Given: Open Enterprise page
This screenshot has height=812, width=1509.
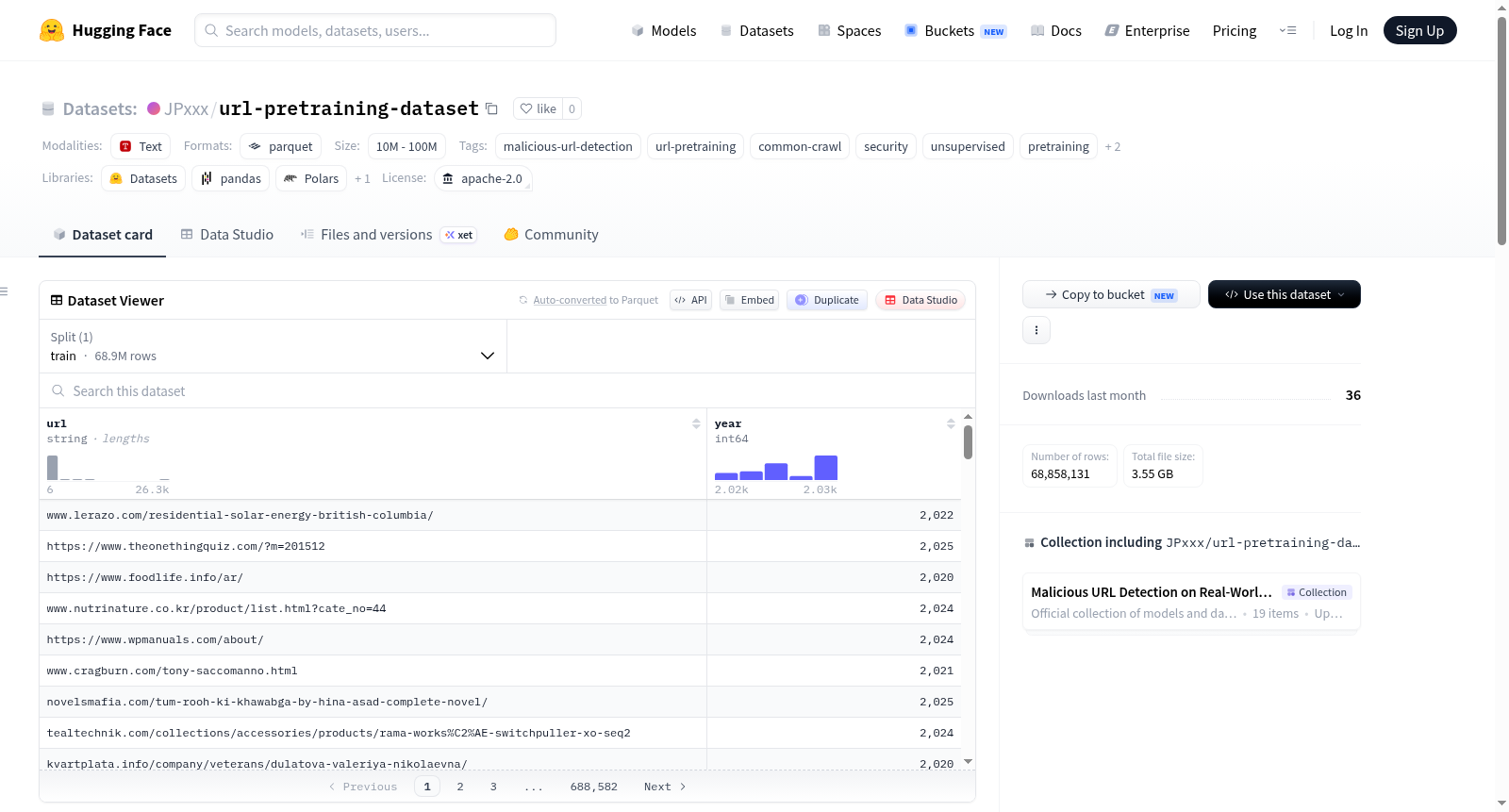Looking at the screenshot, I should (1147, 30).
